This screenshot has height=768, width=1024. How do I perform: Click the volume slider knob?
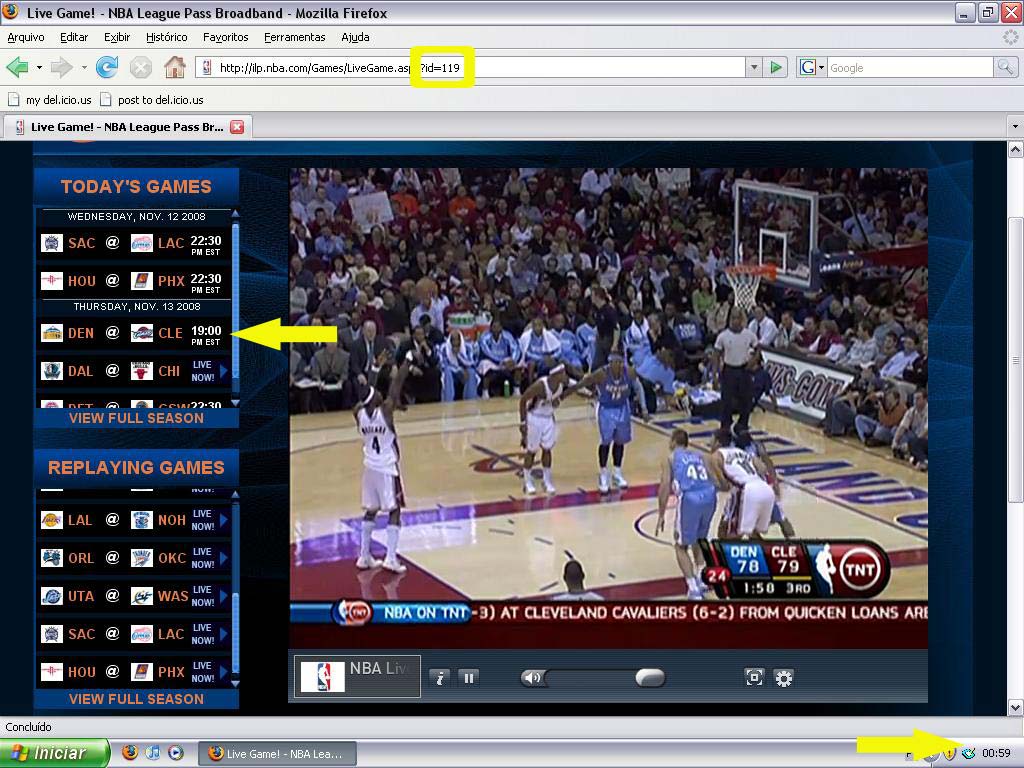click(650, 678)
